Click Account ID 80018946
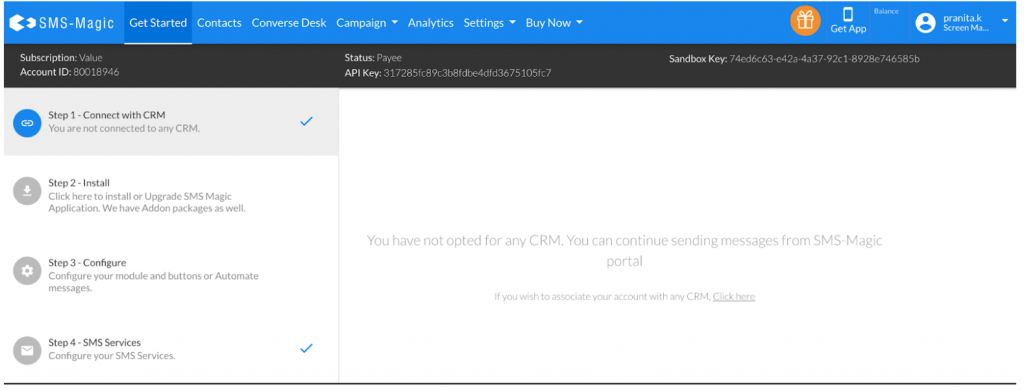 coord(70,72)
